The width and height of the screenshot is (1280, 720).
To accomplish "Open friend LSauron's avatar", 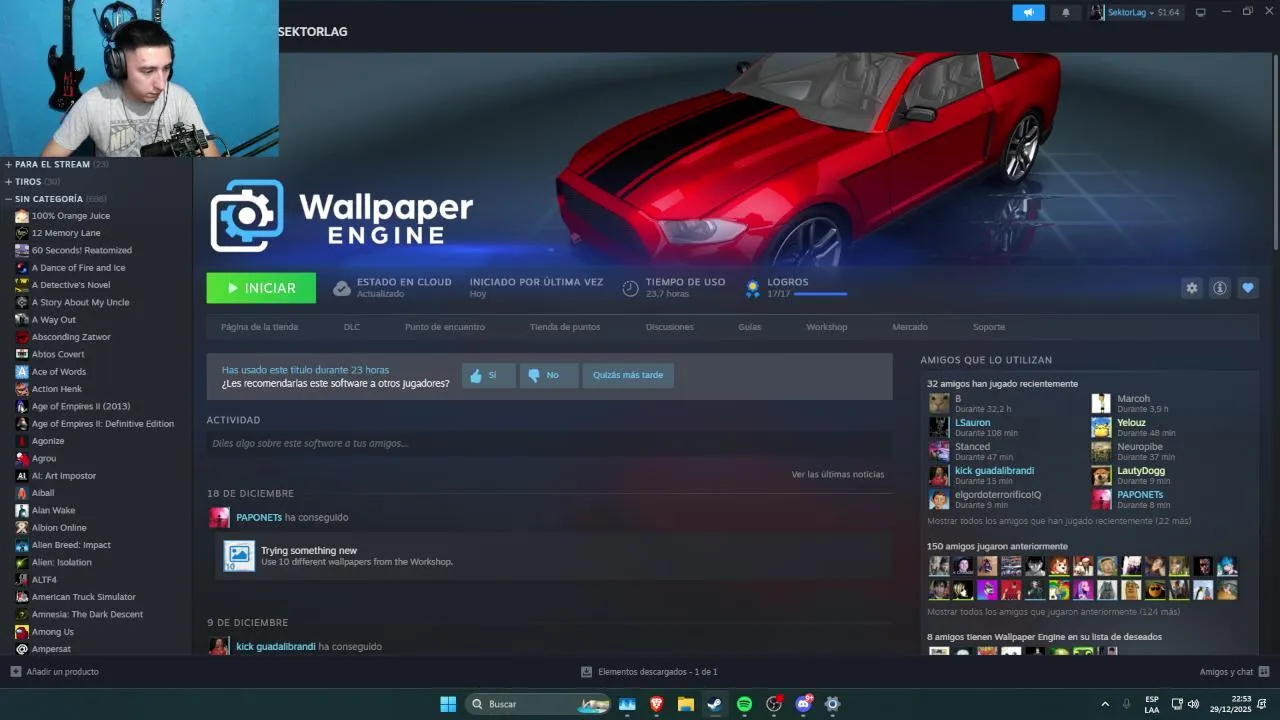I will click(x=939, y=427).
